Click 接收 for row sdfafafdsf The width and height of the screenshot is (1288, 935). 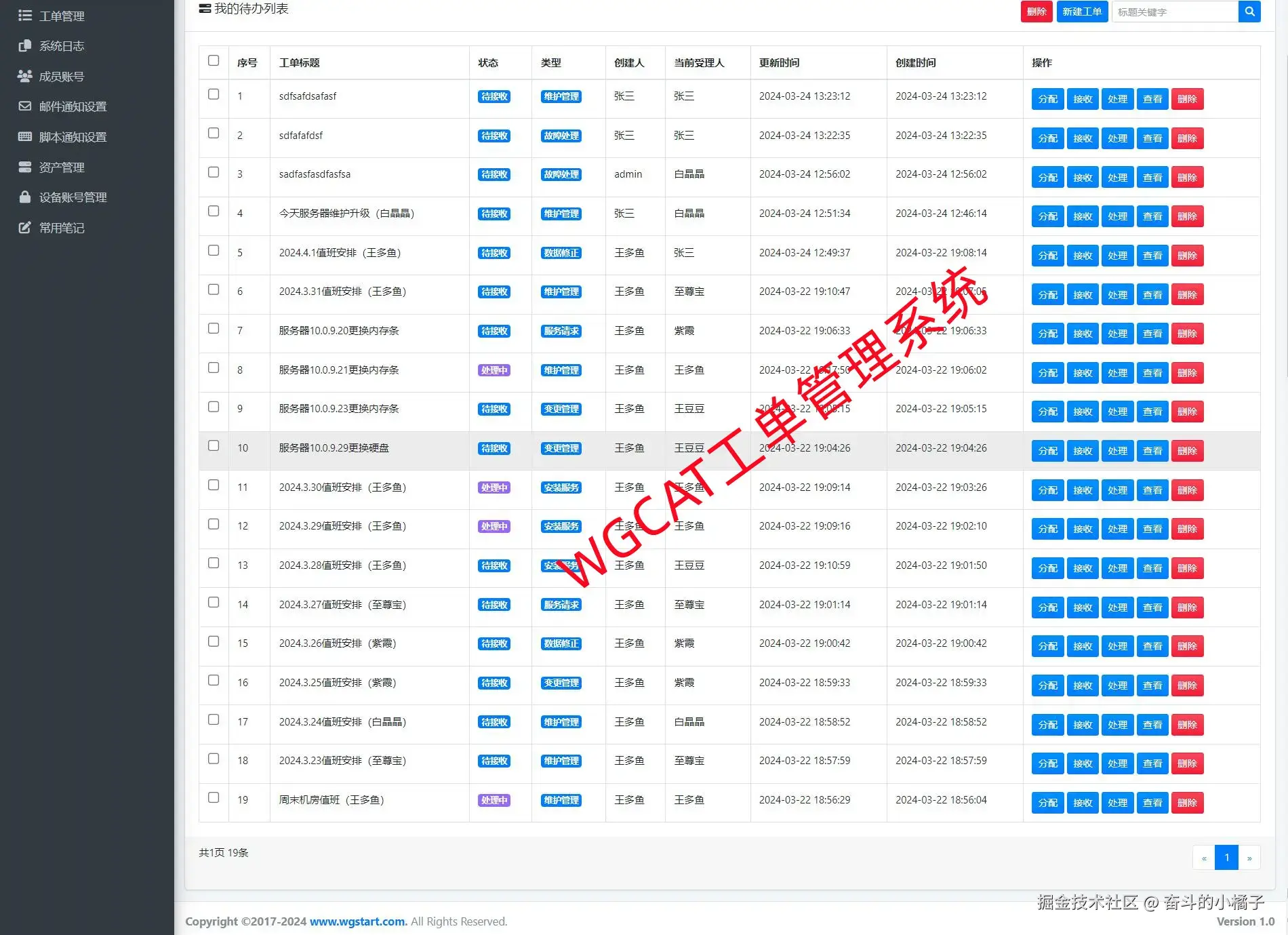pos(1083,138)
